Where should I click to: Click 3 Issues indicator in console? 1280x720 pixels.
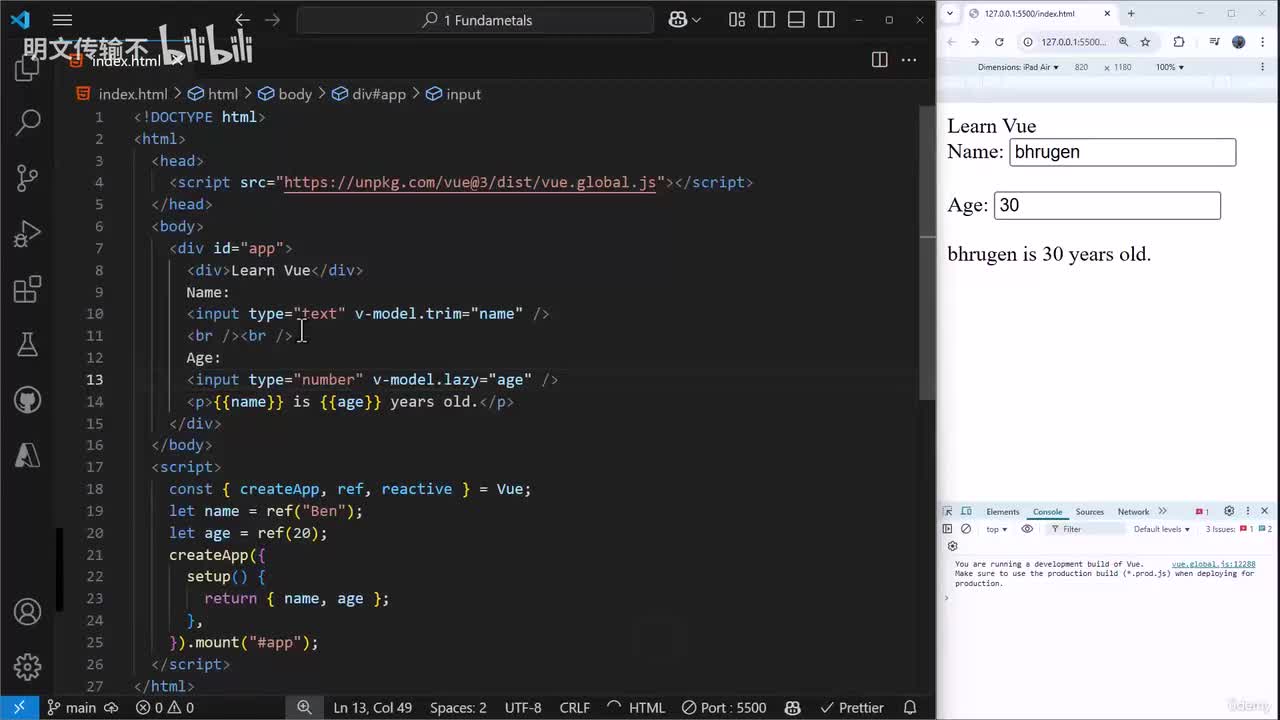pyautogui.click(x=1238, y=529)
